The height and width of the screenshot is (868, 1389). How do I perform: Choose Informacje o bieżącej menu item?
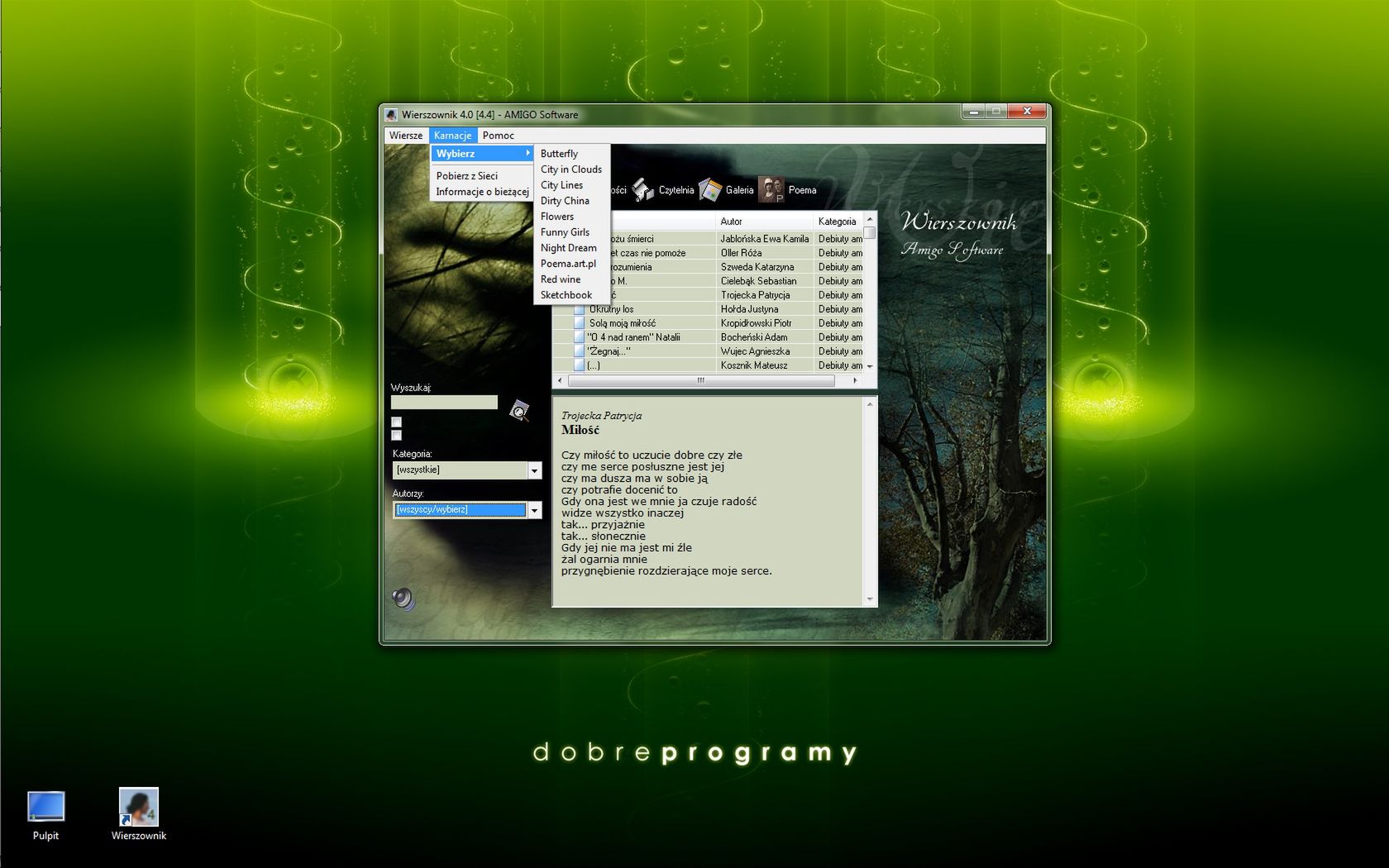tap(482, 192)
